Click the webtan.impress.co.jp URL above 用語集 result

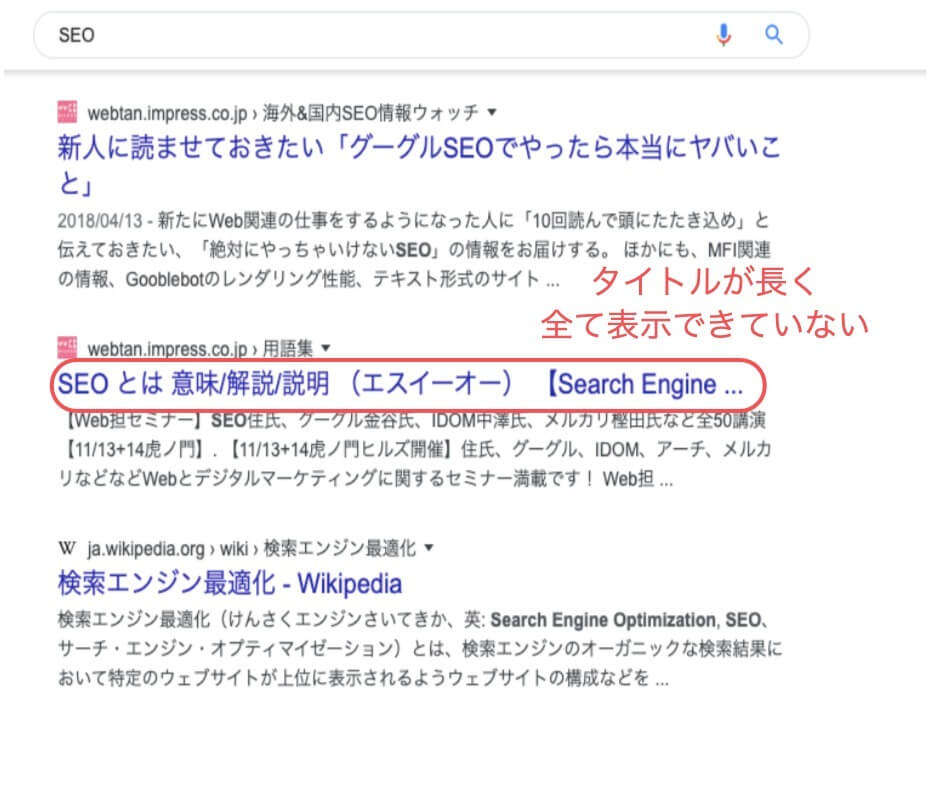pos(167,348)
